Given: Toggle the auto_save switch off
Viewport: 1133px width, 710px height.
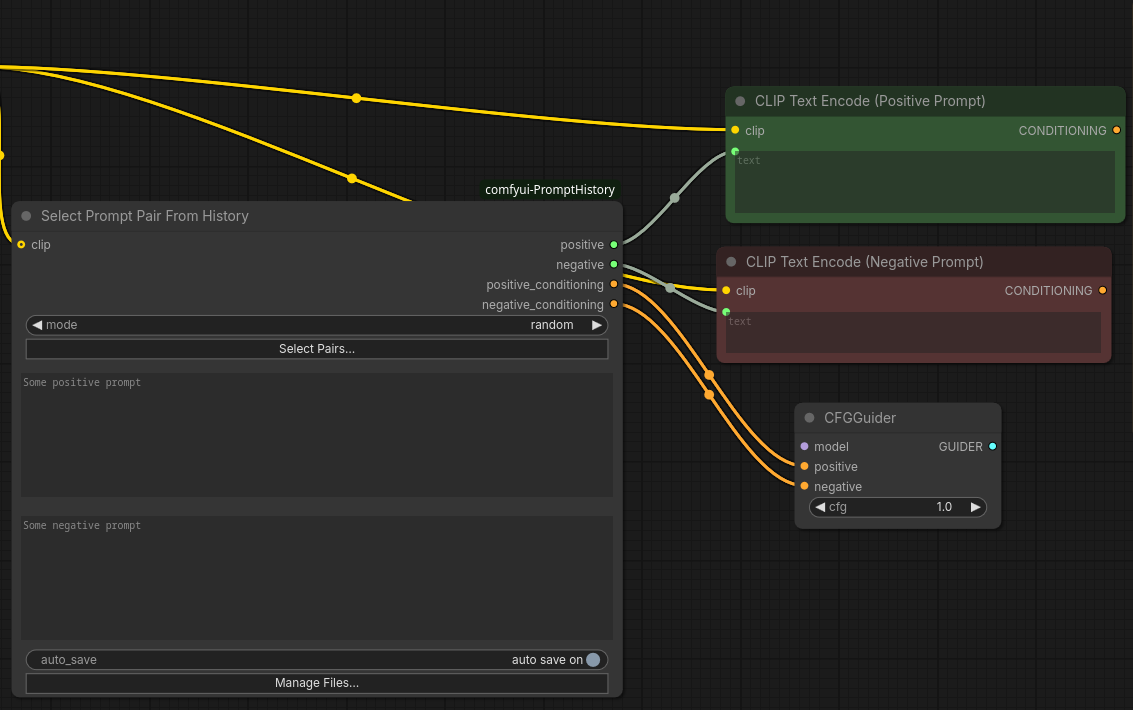Looking at the screenshot, I should pyautogui.click(x=593, y=659).
